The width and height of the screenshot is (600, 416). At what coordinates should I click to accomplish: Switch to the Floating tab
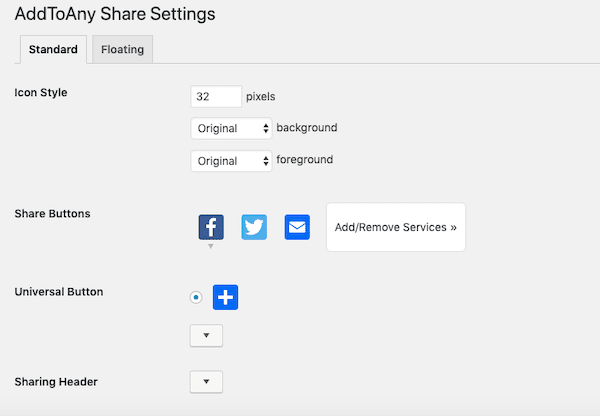tap(122, 49)
